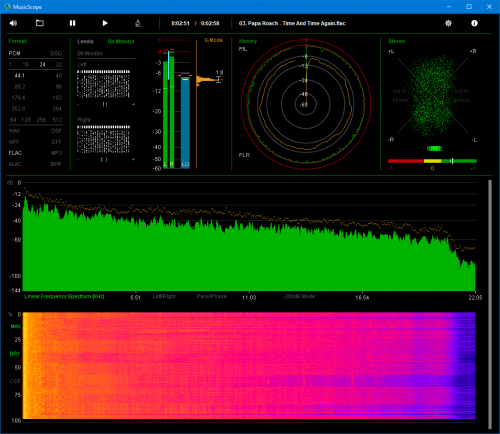Screen dimensions: 500x434
Task: Click the vertical scrollbar on the right
Action: pos(490,304)
